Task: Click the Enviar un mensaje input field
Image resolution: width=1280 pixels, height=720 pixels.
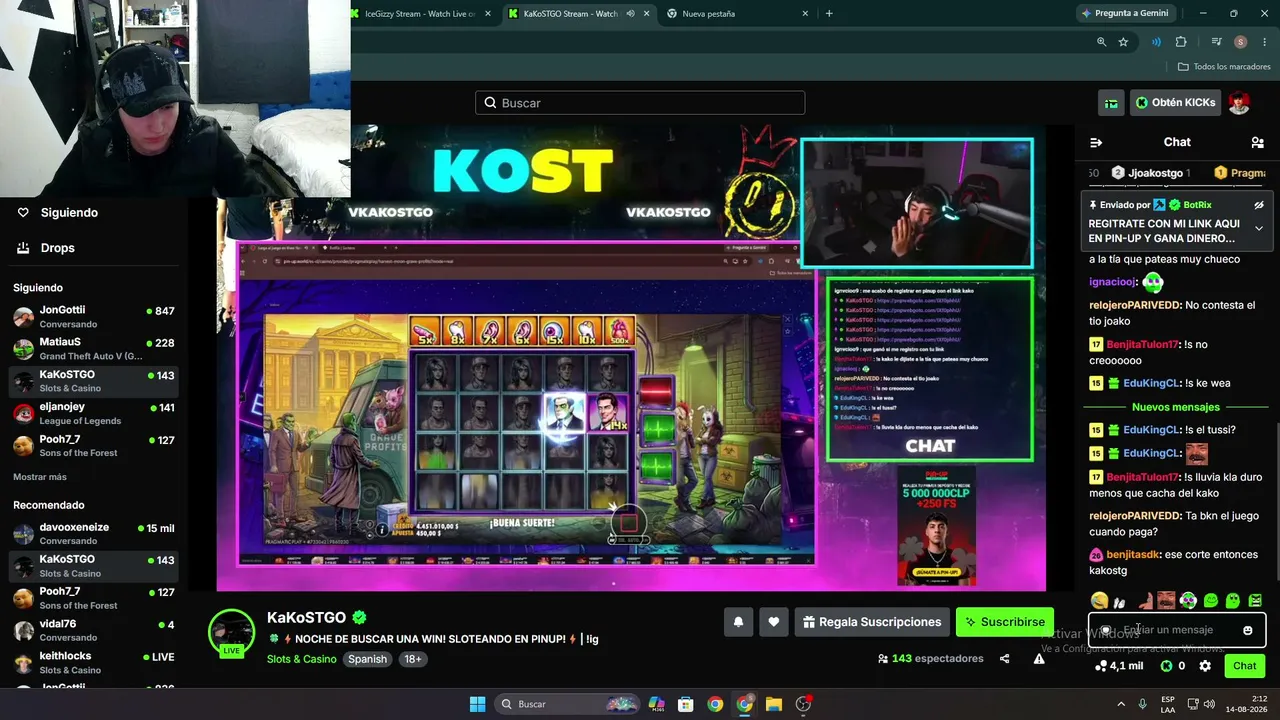Action: tap(1176, 630)
